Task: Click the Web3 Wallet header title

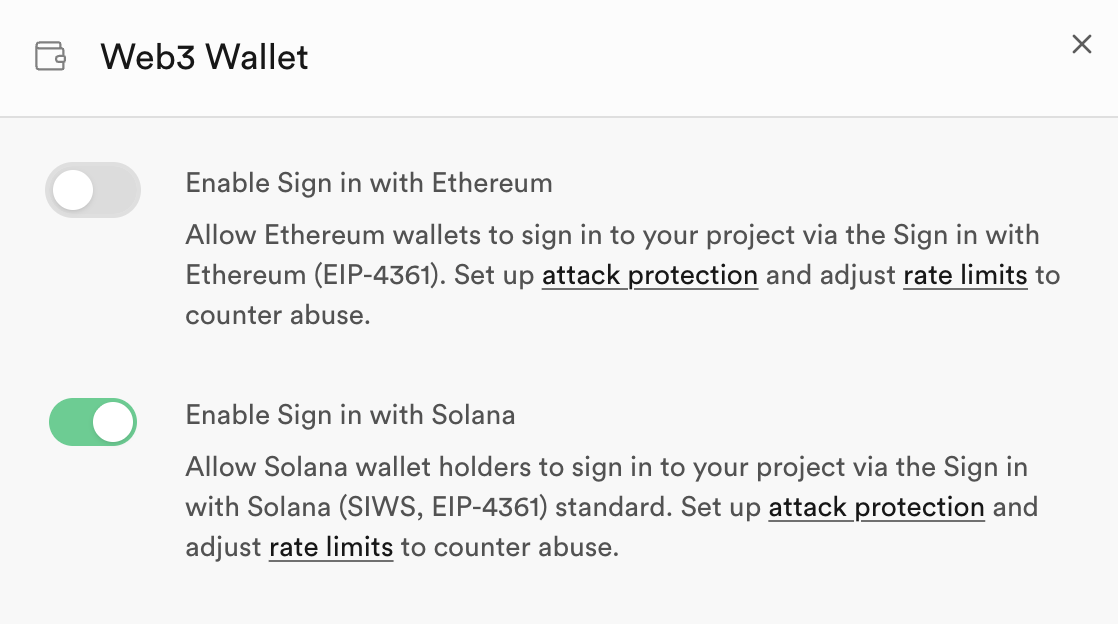Action: coord(204,57)
